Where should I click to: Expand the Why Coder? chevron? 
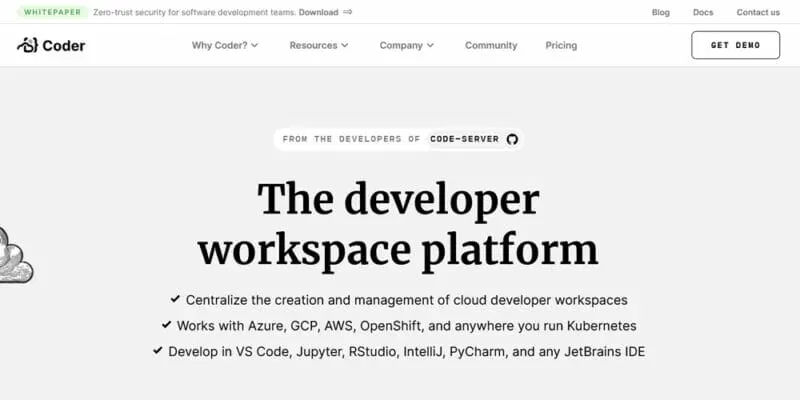click(x=255, y=45)
